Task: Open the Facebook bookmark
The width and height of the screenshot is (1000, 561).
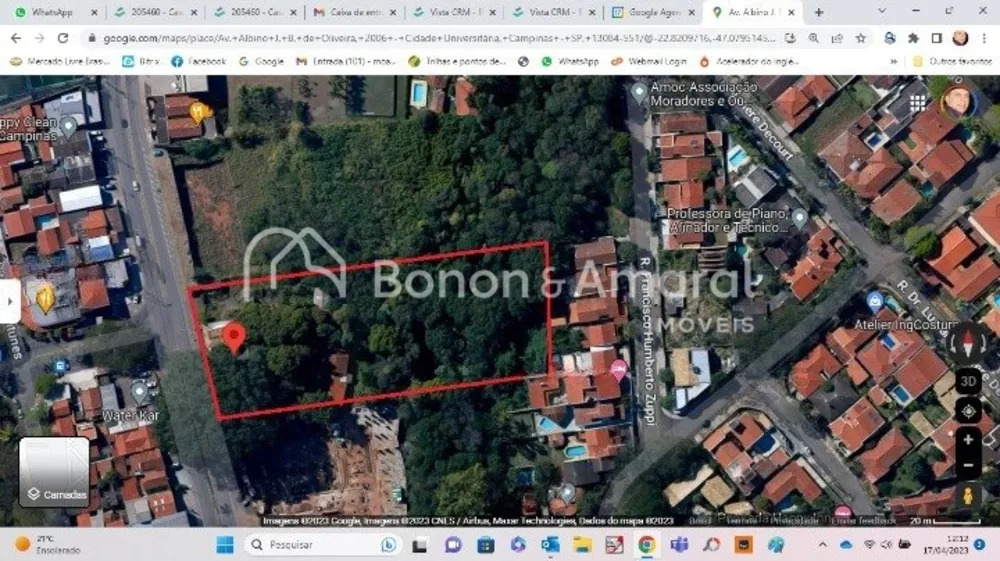Action: [198, 61]
